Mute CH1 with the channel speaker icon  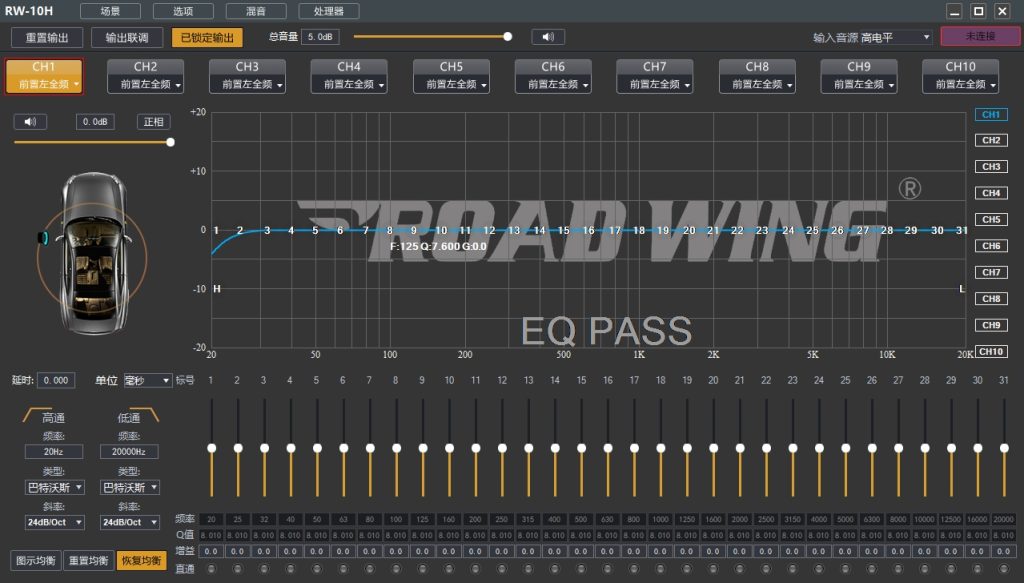click(x=30, y=121)
